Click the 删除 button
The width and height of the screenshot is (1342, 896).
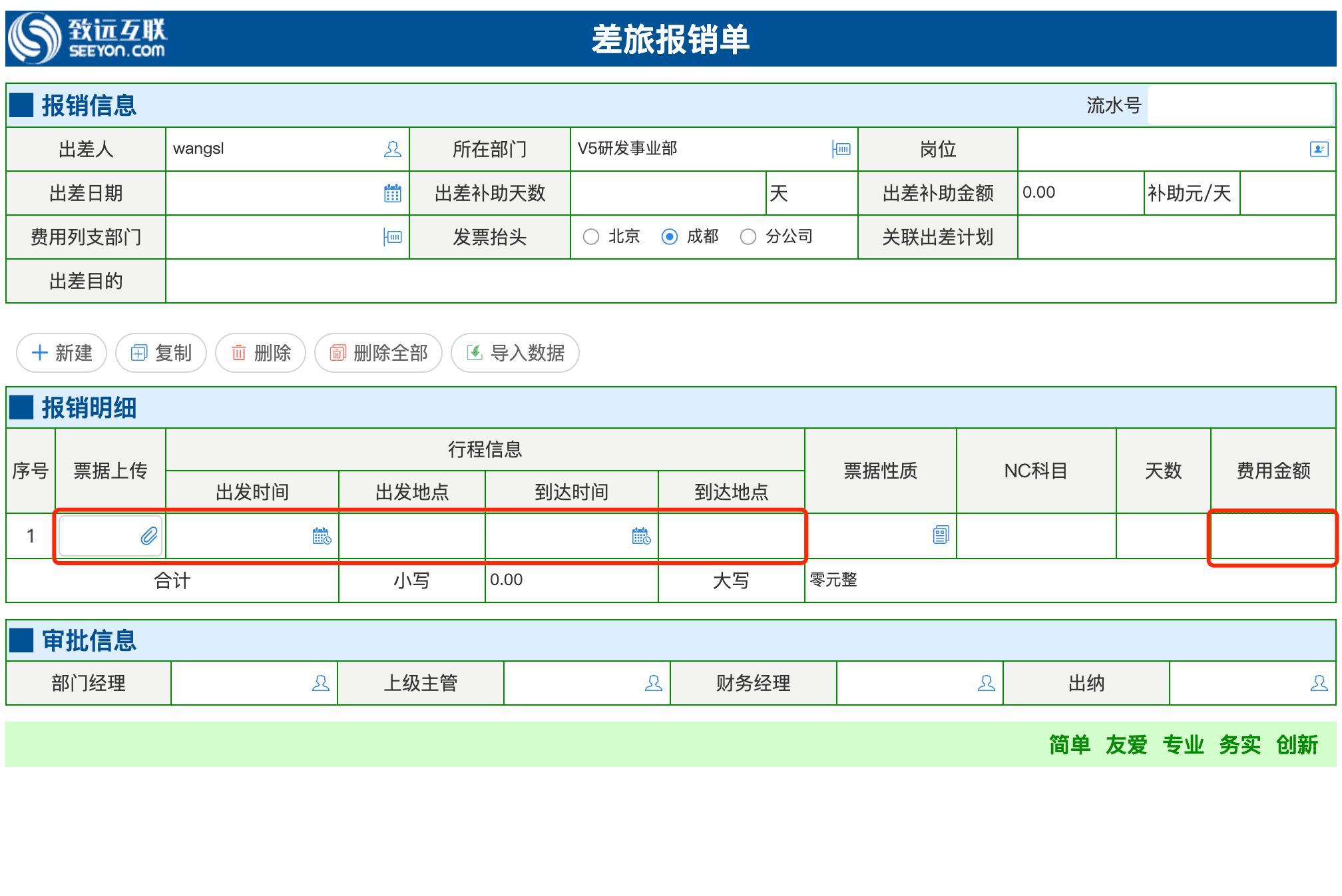261,353
